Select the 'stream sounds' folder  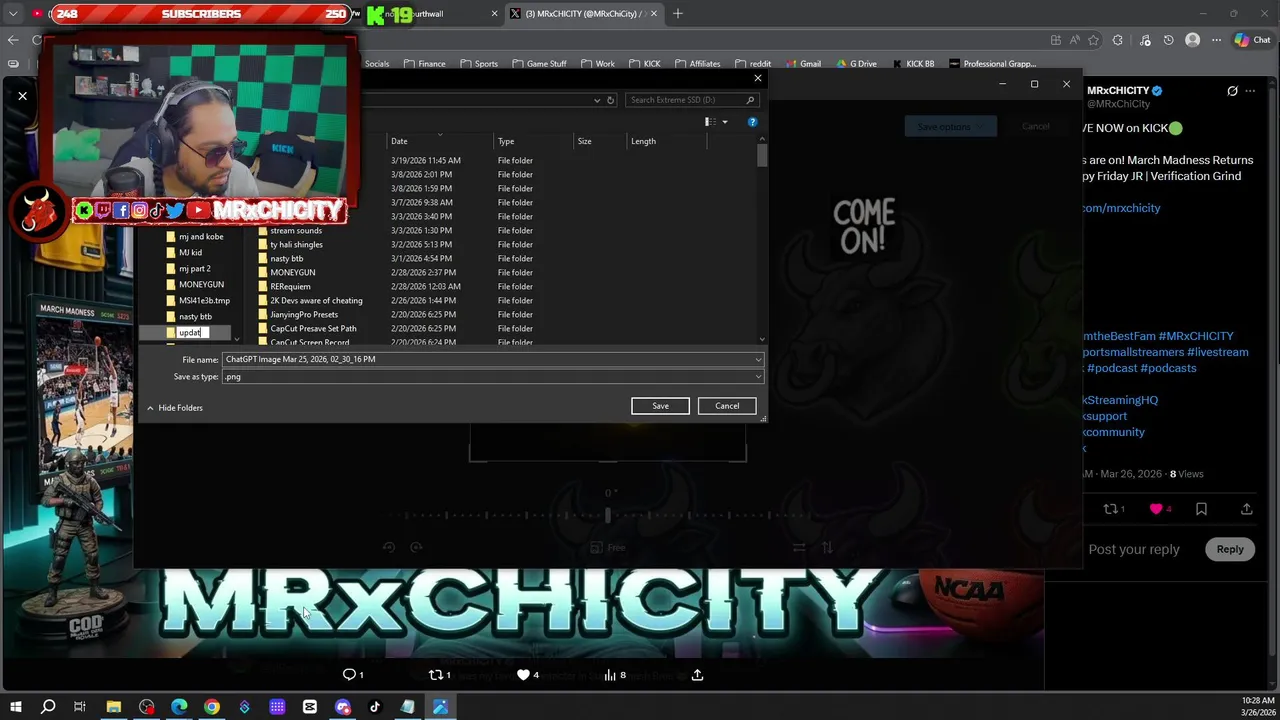click(x=295, y=231)
